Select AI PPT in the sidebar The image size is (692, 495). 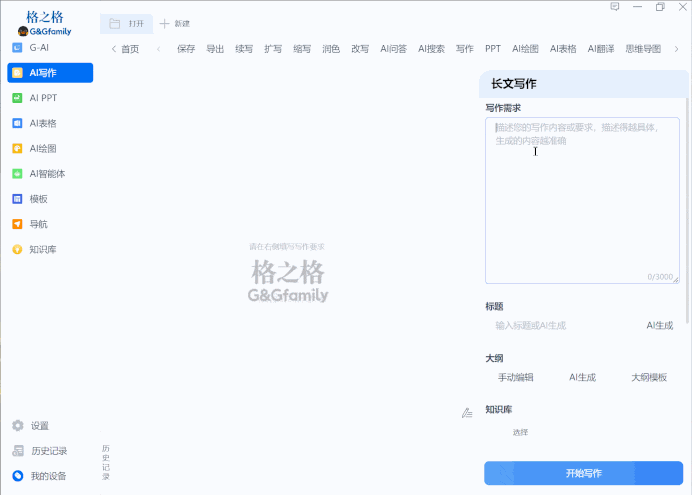(x=42, y=98)
